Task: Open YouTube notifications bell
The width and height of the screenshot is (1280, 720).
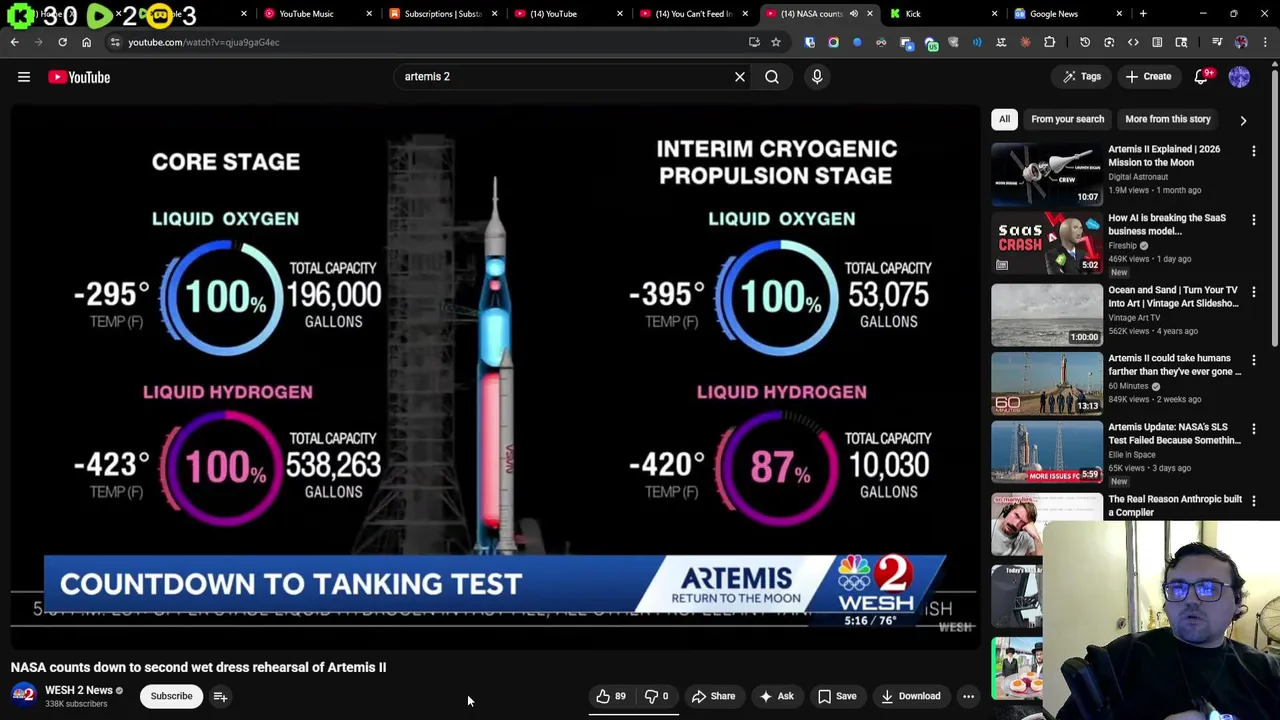Action: (x=1203, y=77)
